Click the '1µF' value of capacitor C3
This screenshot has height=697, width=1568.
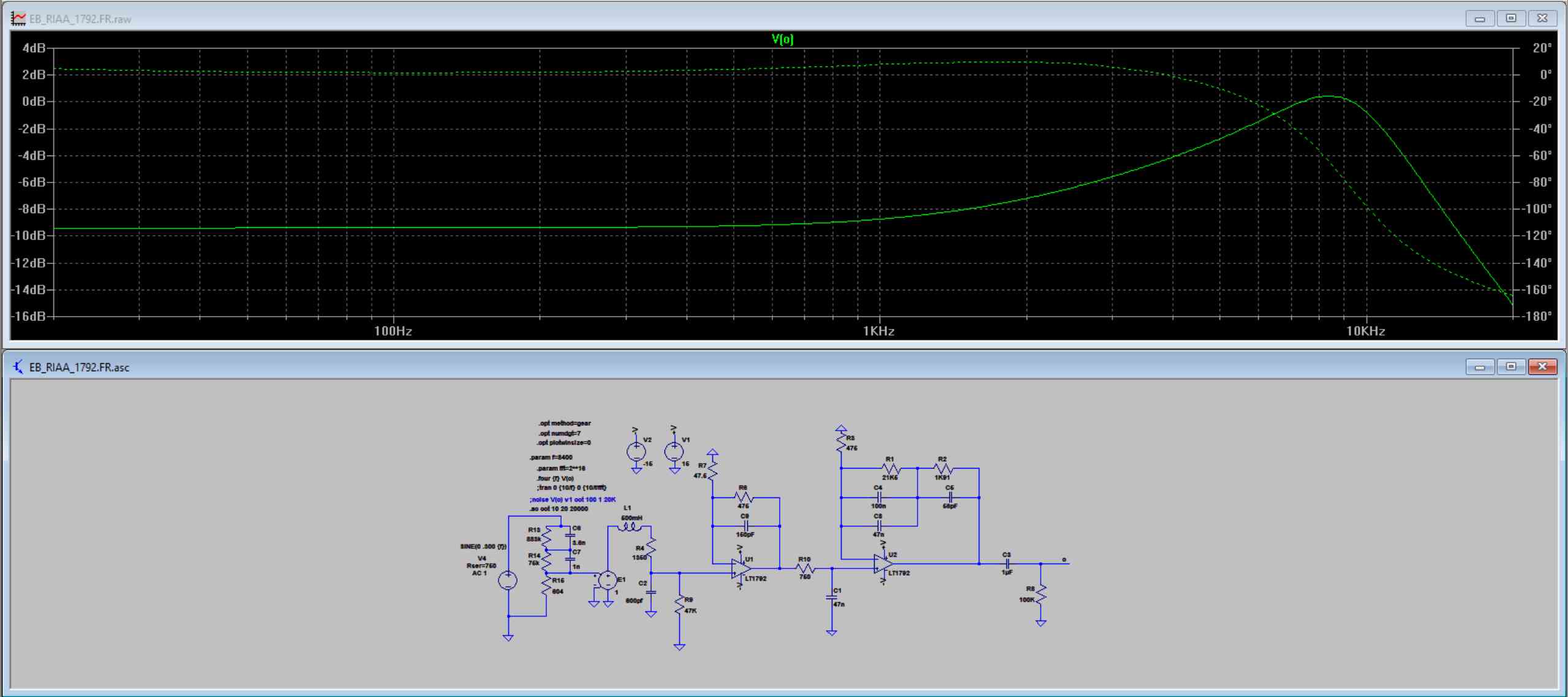pos(1007,572)
